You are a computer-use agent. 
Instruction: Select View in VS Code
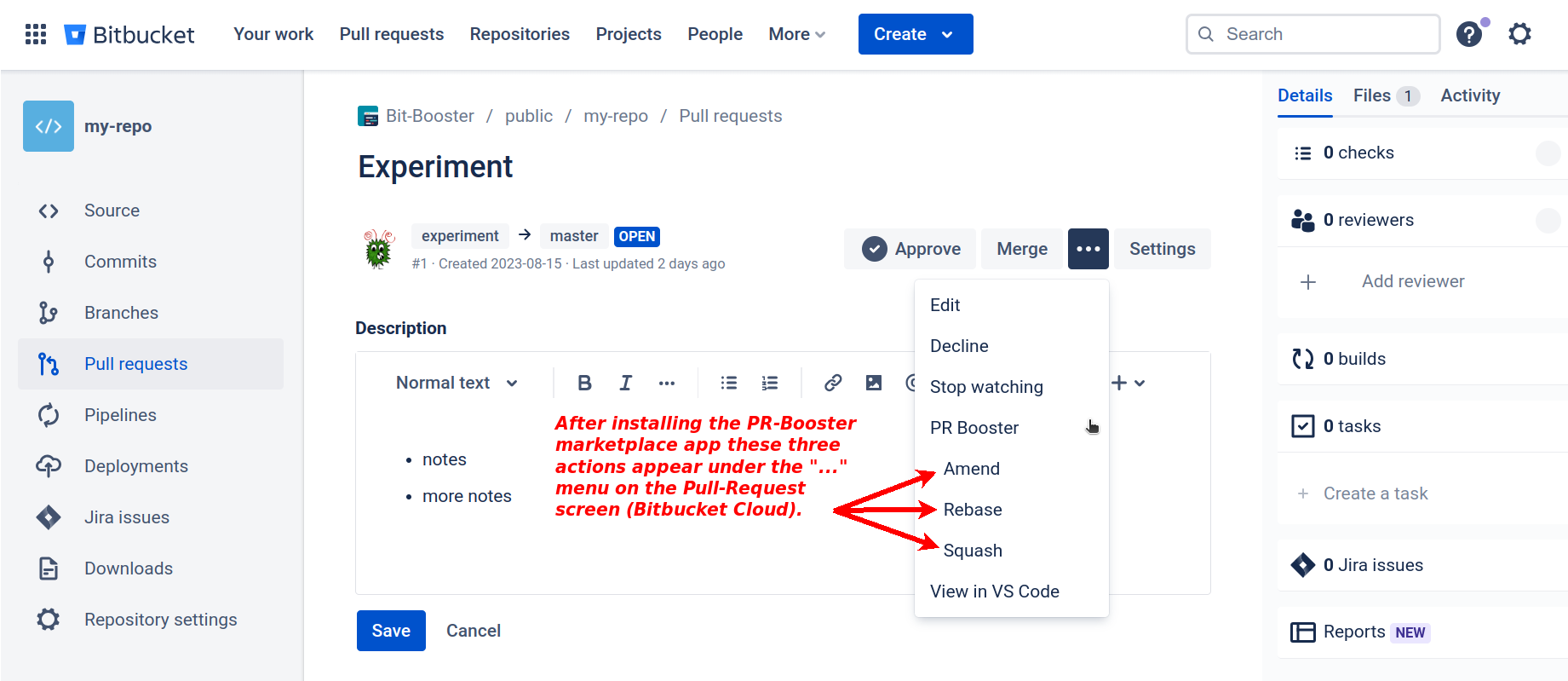click(x=1012, y=592)
